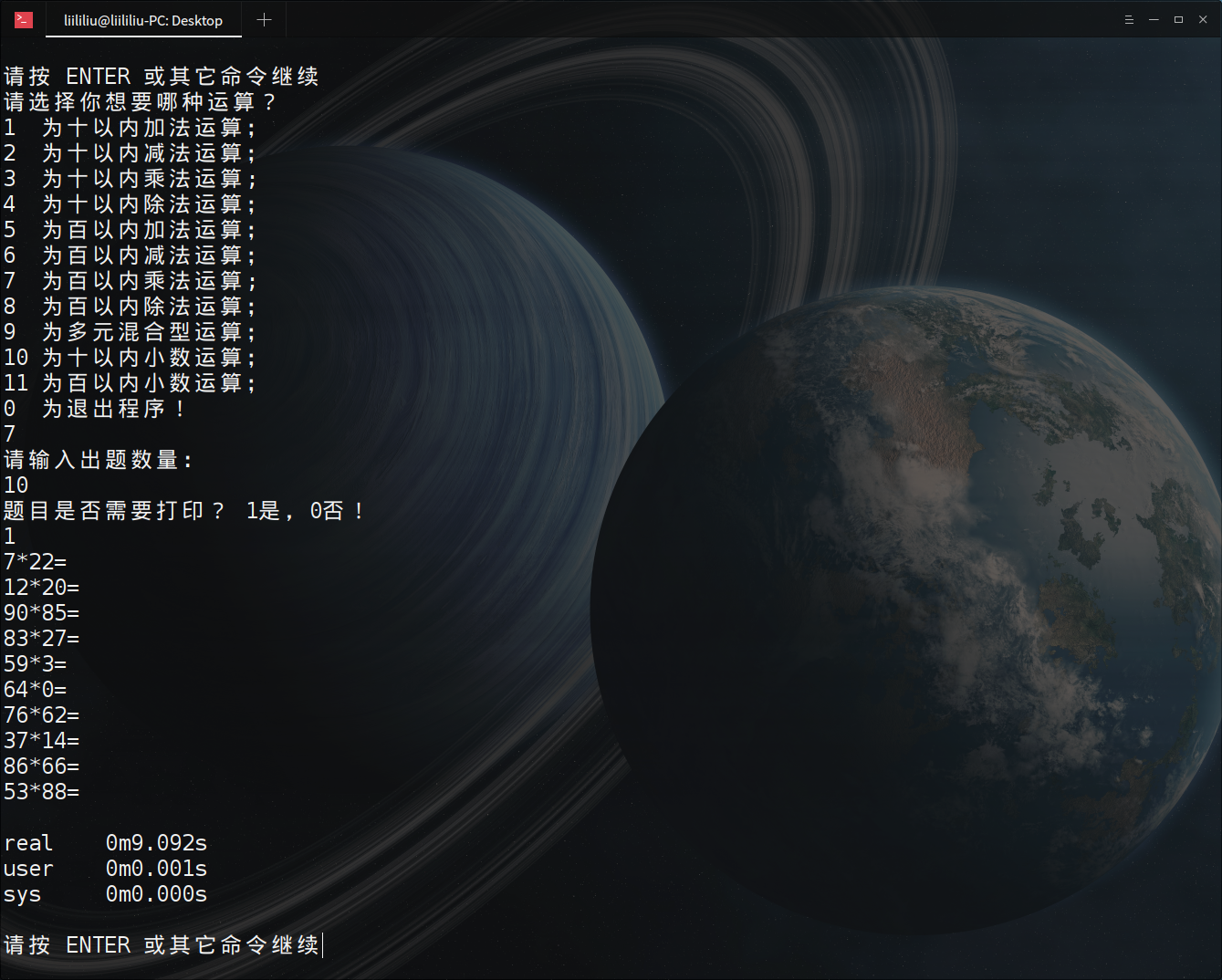Click the problem '37*14='
The image size is (1222, 980).
[x=41, y=740]
